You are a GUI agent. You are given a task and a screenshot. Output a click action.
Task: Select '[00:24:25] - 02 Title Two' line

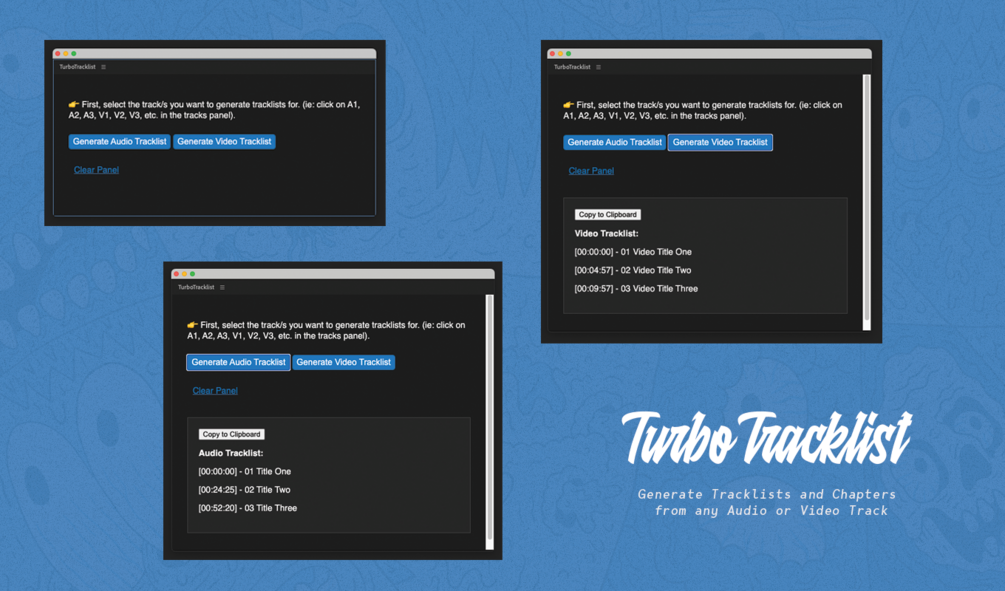244,490
